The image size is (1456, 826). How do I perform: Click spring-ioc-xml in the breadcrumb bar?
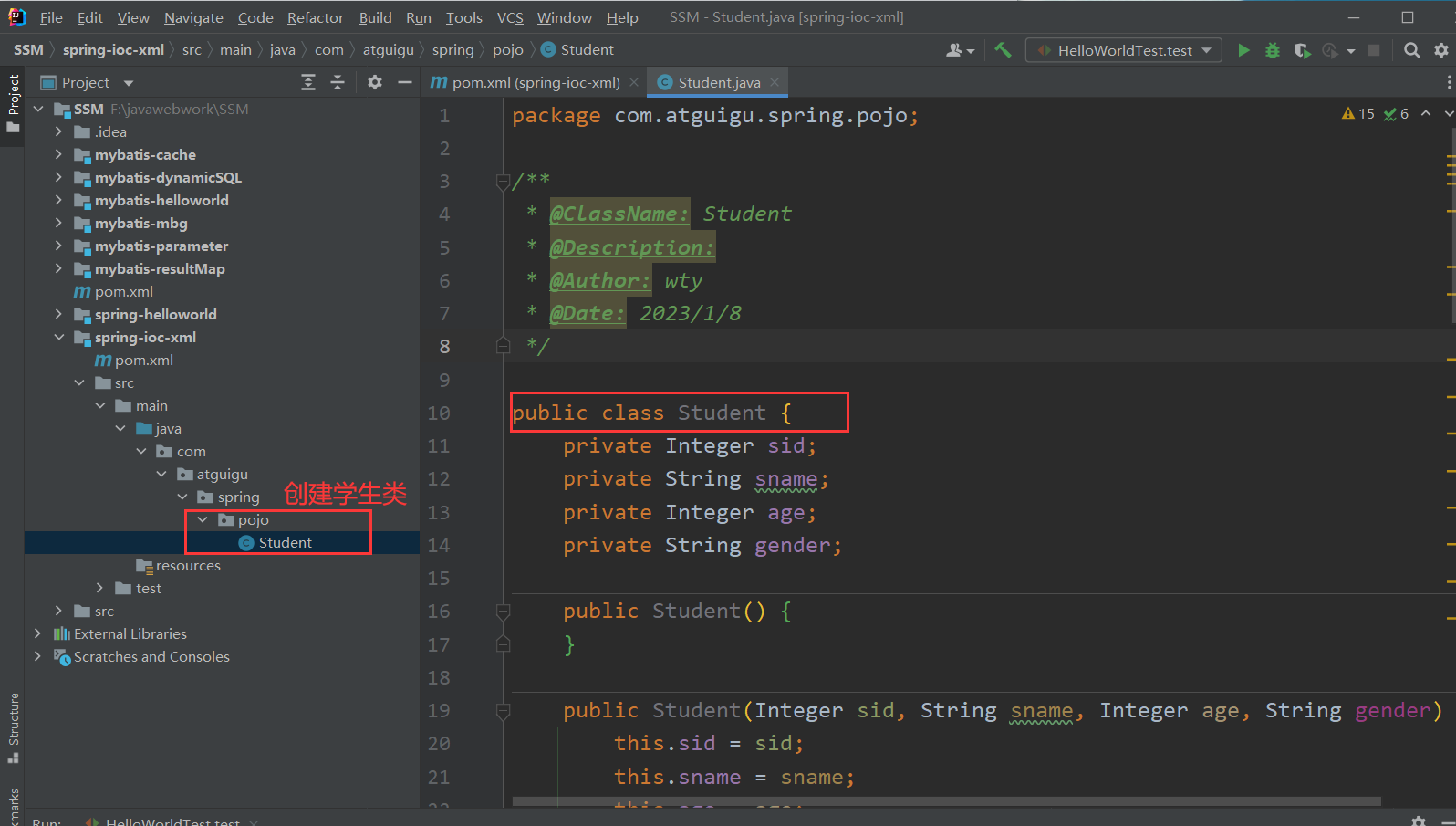[x=113, y=49]
